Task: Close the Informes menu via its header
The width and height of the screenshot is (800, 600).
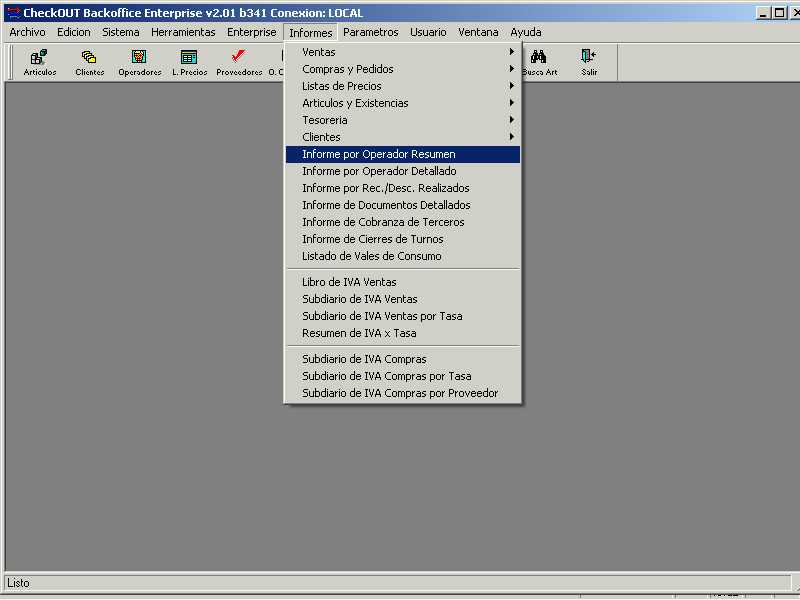Action: (310, 33)
